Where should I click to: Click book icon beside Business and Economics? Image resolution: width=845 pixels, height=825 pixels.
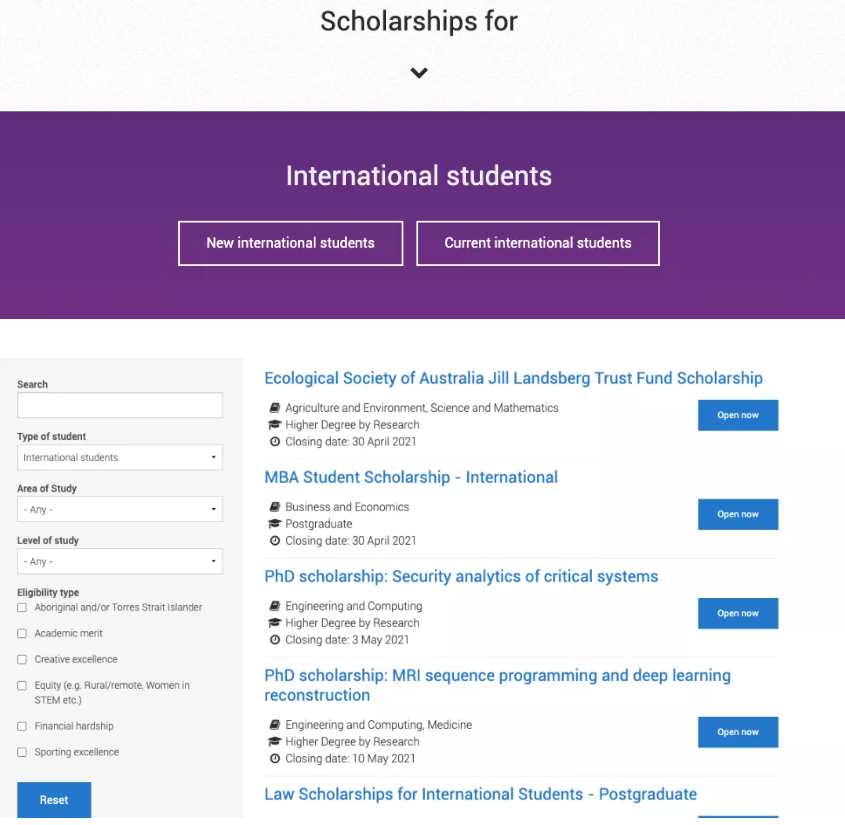[275, 507]
